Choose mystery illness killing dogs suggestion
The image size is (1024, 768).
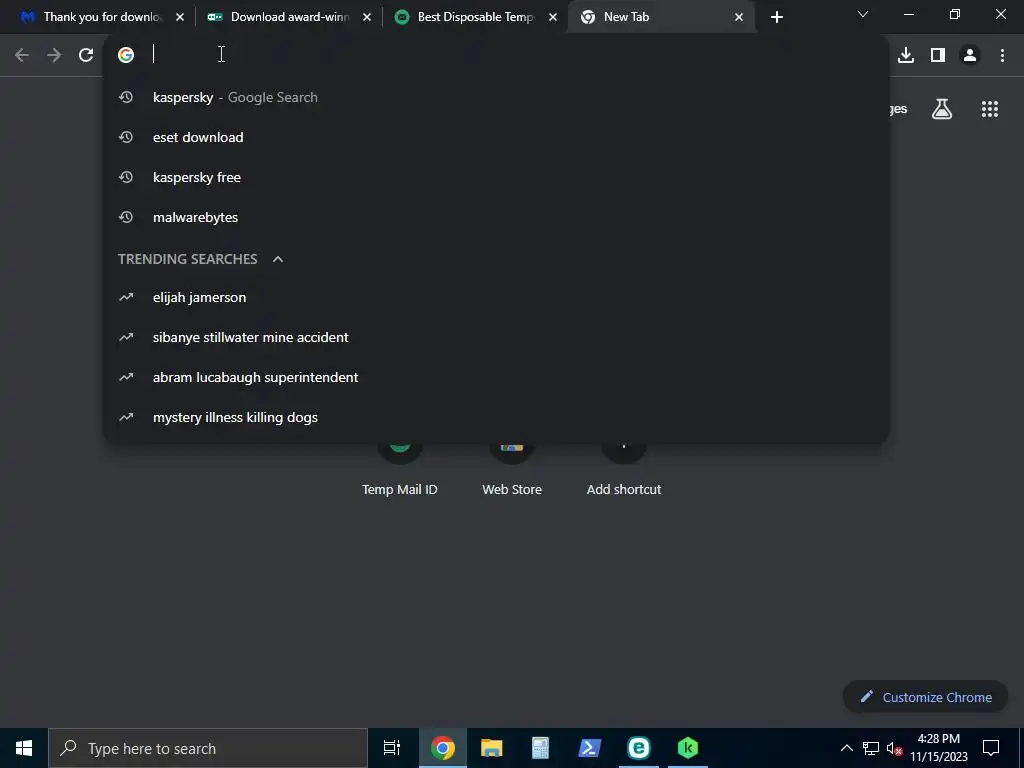496,417
